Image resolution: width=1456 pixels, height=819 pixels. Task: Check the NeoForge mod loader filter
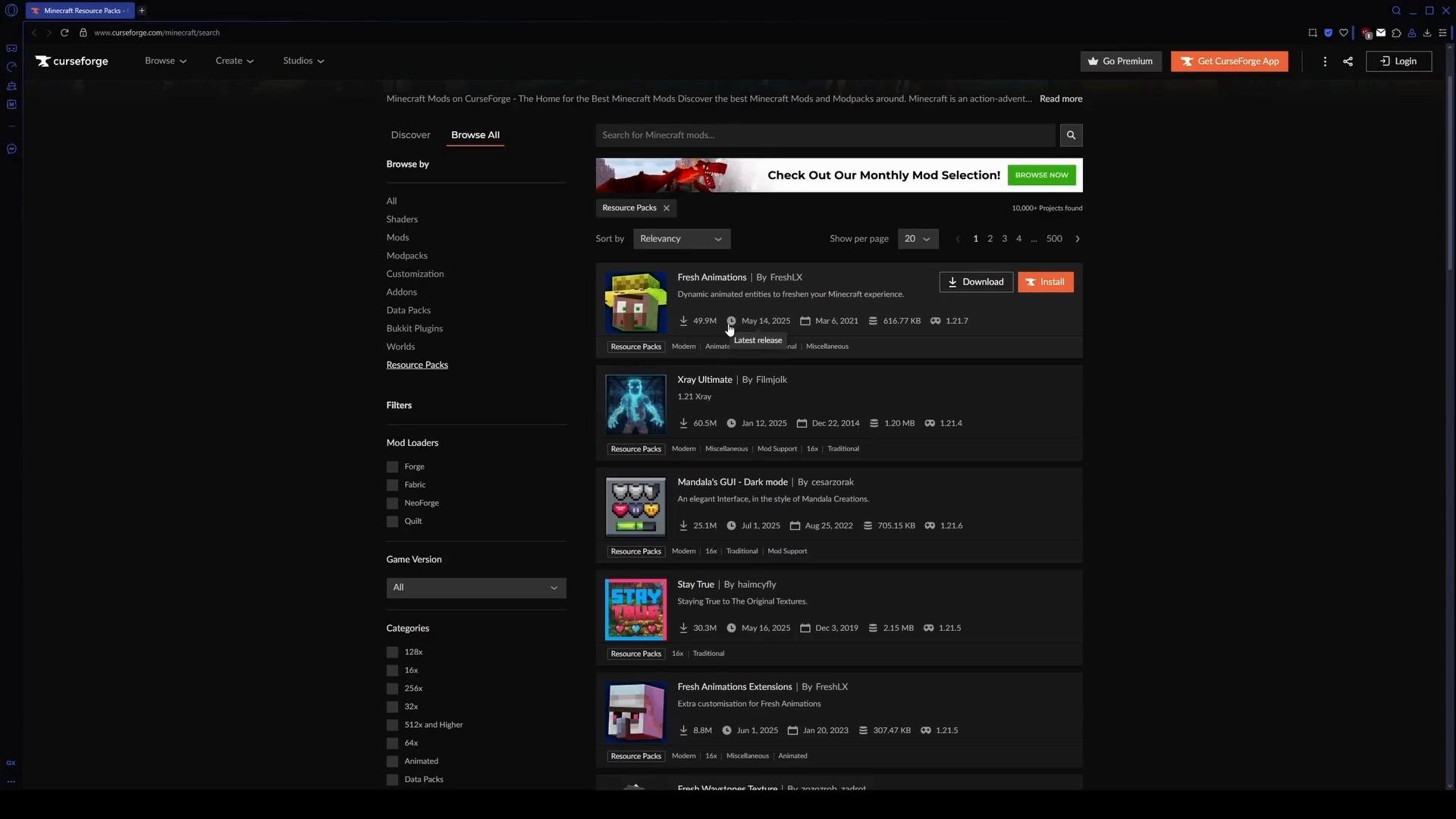392,504
